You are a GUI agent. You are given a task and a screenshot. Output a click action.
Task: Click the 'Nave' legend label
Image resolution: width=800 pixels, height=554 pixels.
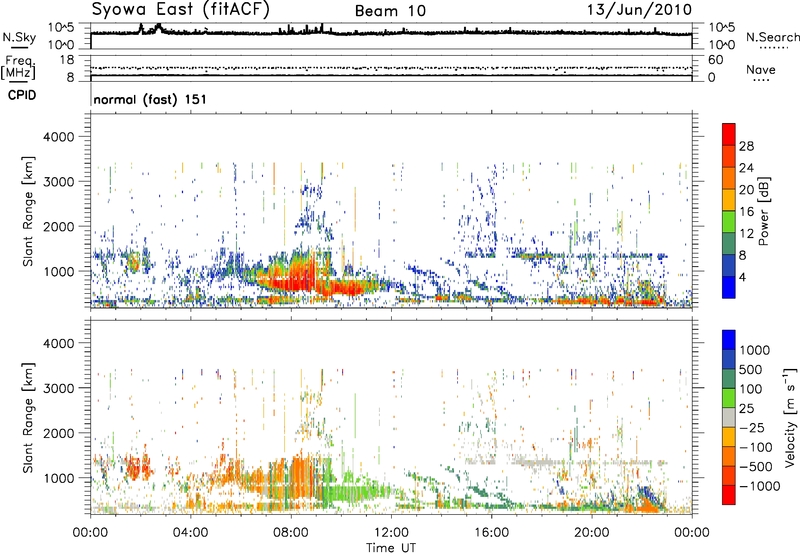click(x=761, y=70)
